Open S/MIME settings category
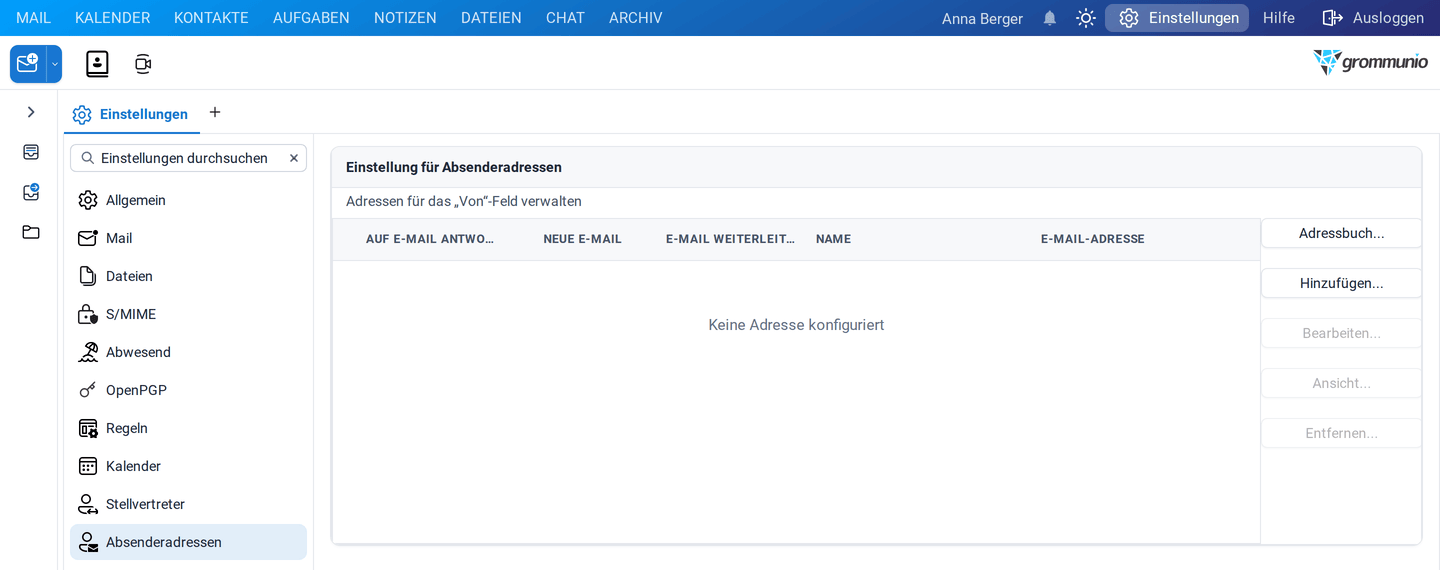The height and width of the screenshot is (570, 1440). pyautogui.click(x=188, y=314)
